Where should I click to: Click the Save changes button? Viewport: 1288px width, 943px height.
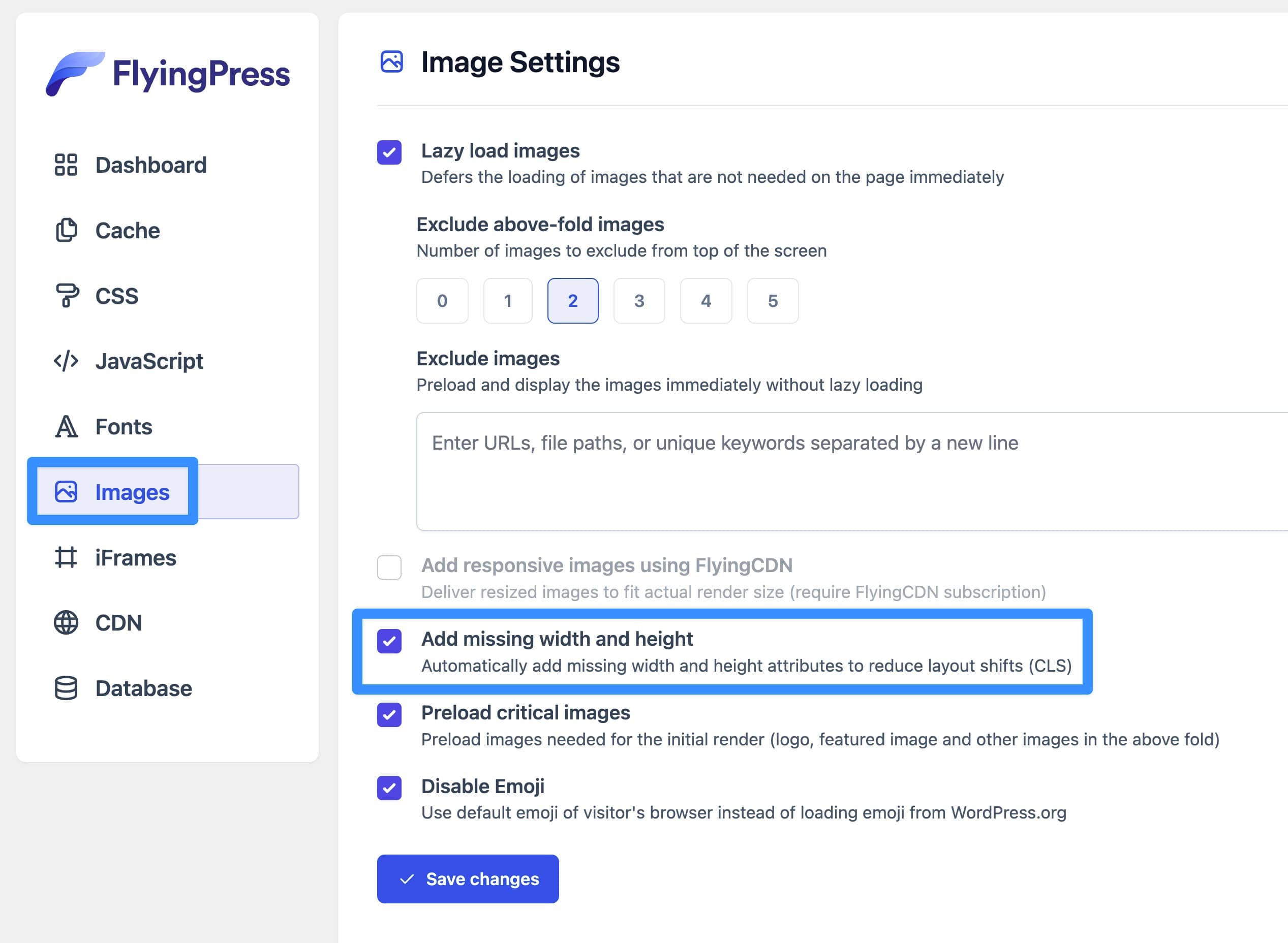click(x=467, y=879)
